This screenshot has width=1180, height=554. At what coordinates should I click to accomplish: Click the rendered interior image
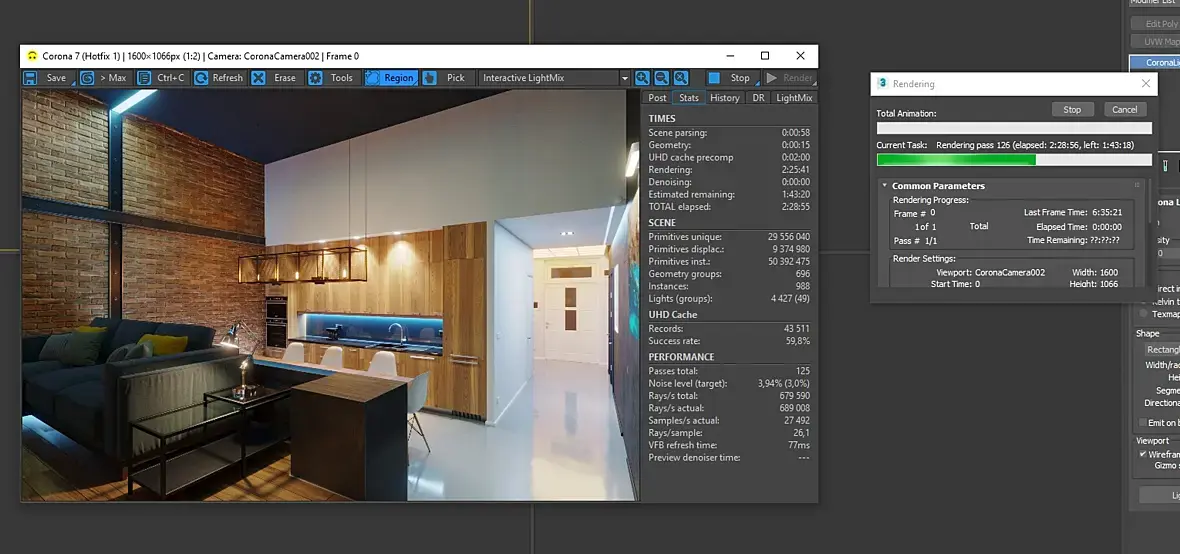pyautogui.click(x=330, y=295)
